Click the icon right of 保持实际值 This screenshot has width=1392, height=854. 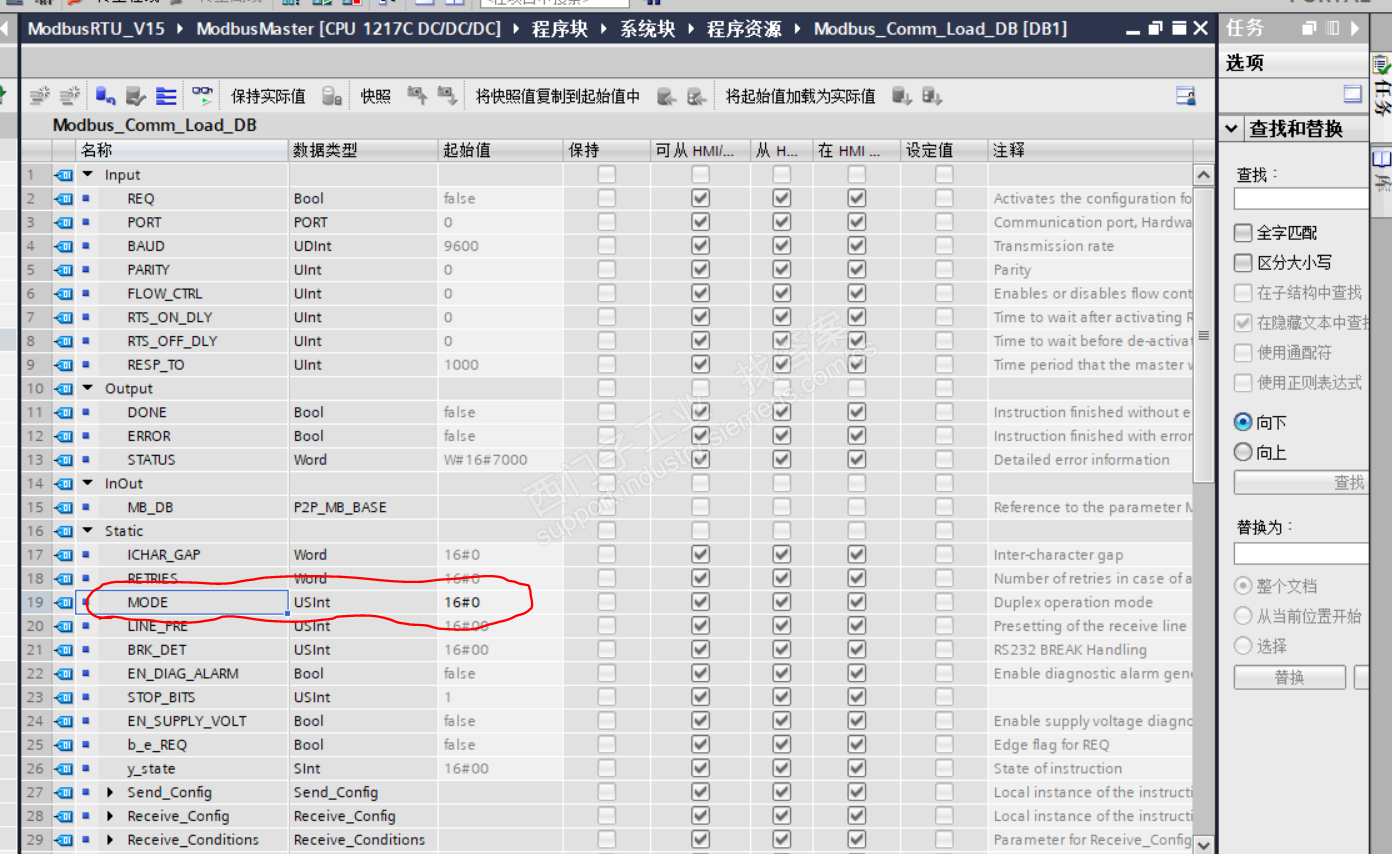click(333, 96)
